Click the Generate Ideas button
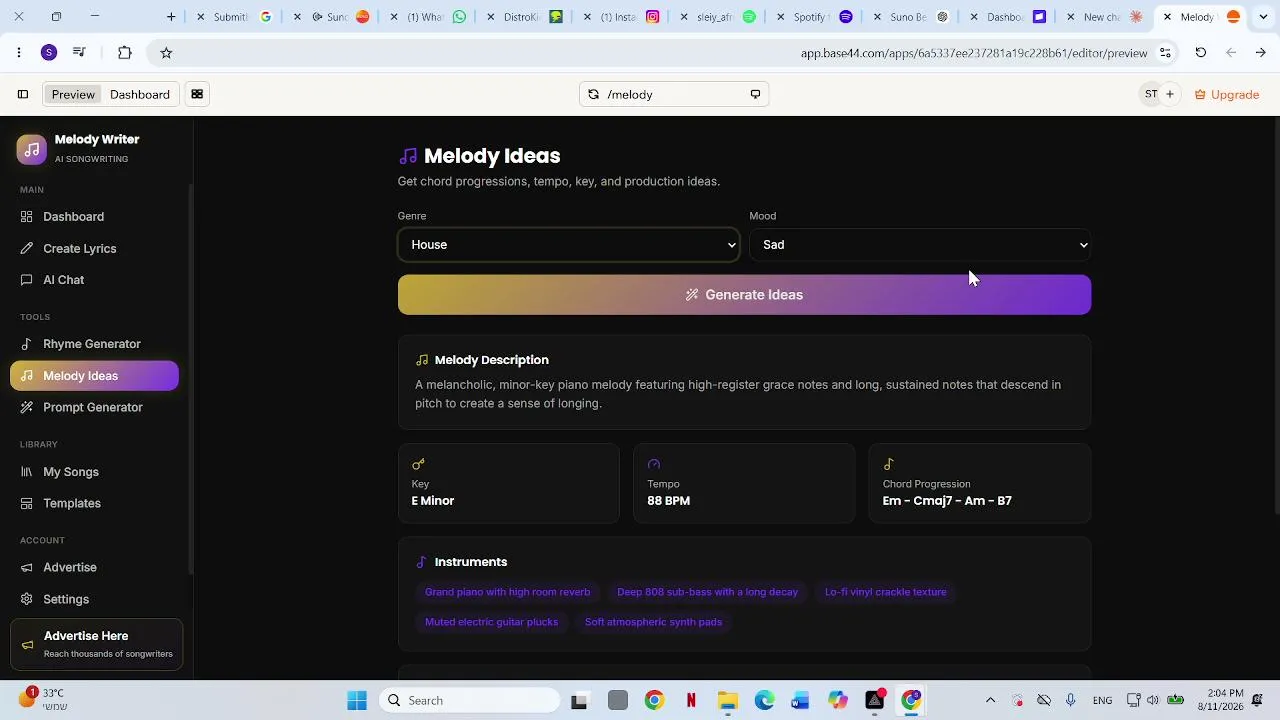This screenshot has height=720, width=1280. coord(744,295)
